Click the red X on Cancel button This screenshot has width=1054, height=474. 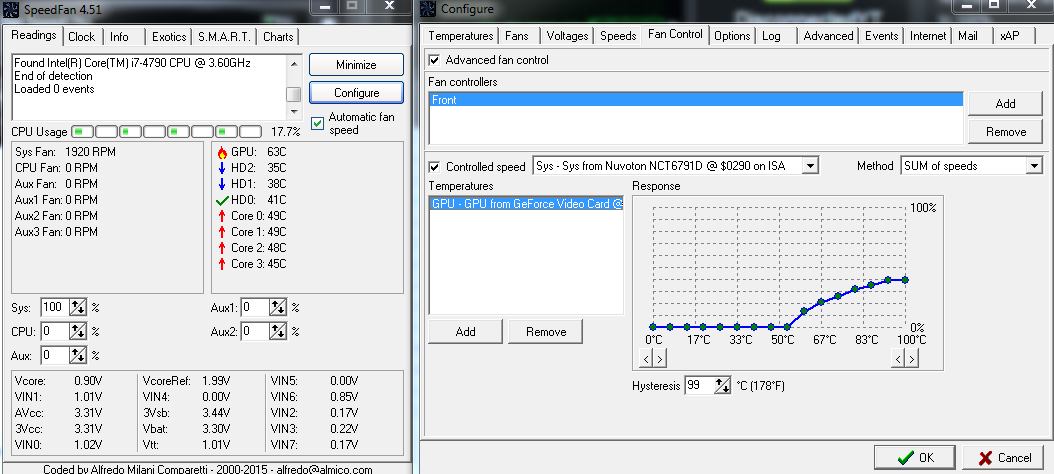(985, 458)
